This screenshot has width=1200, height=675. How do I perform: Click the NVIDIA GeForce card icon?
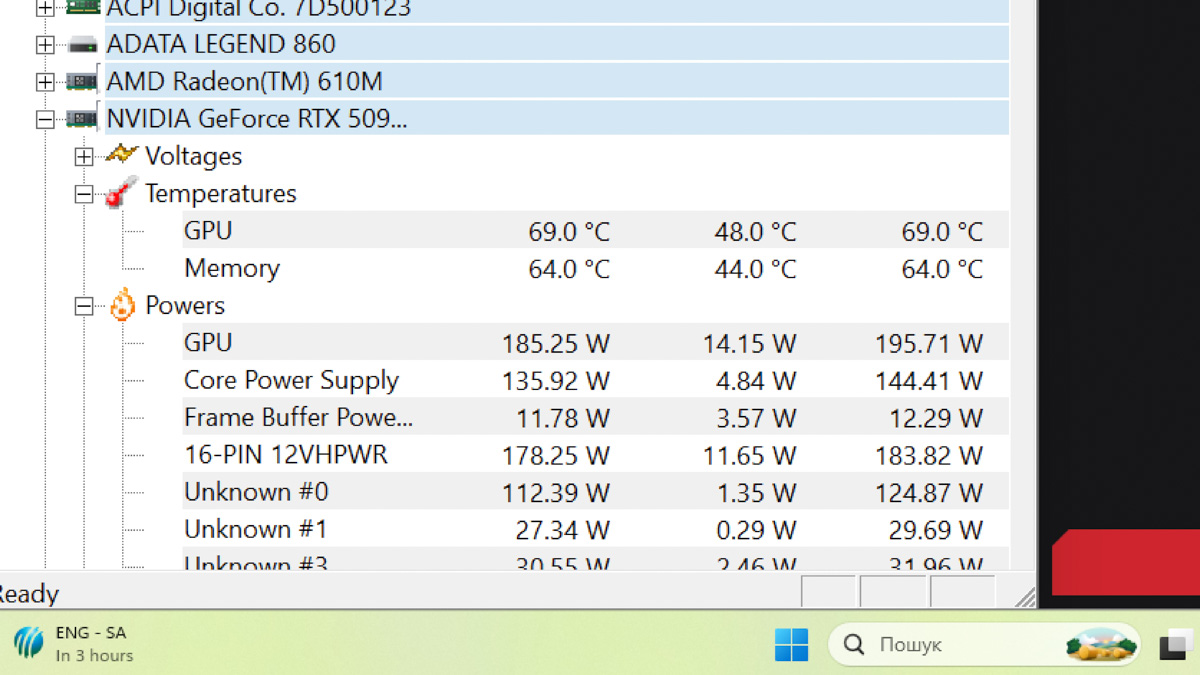83,118
